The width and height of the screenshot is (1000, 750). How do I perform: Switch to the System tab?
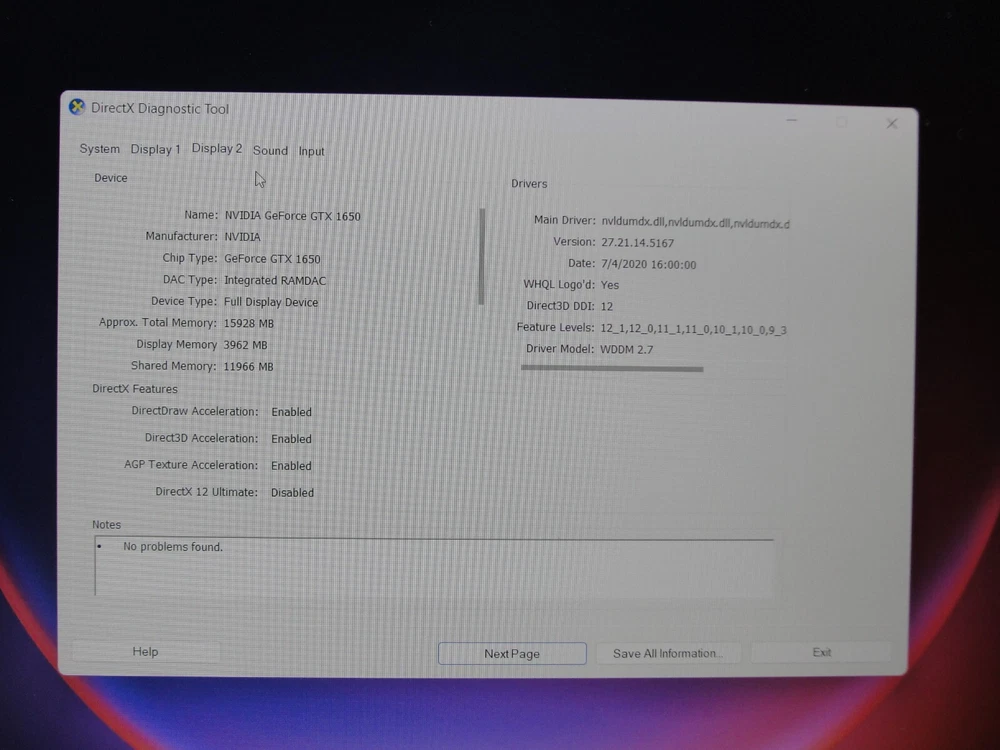click(99, 149)
